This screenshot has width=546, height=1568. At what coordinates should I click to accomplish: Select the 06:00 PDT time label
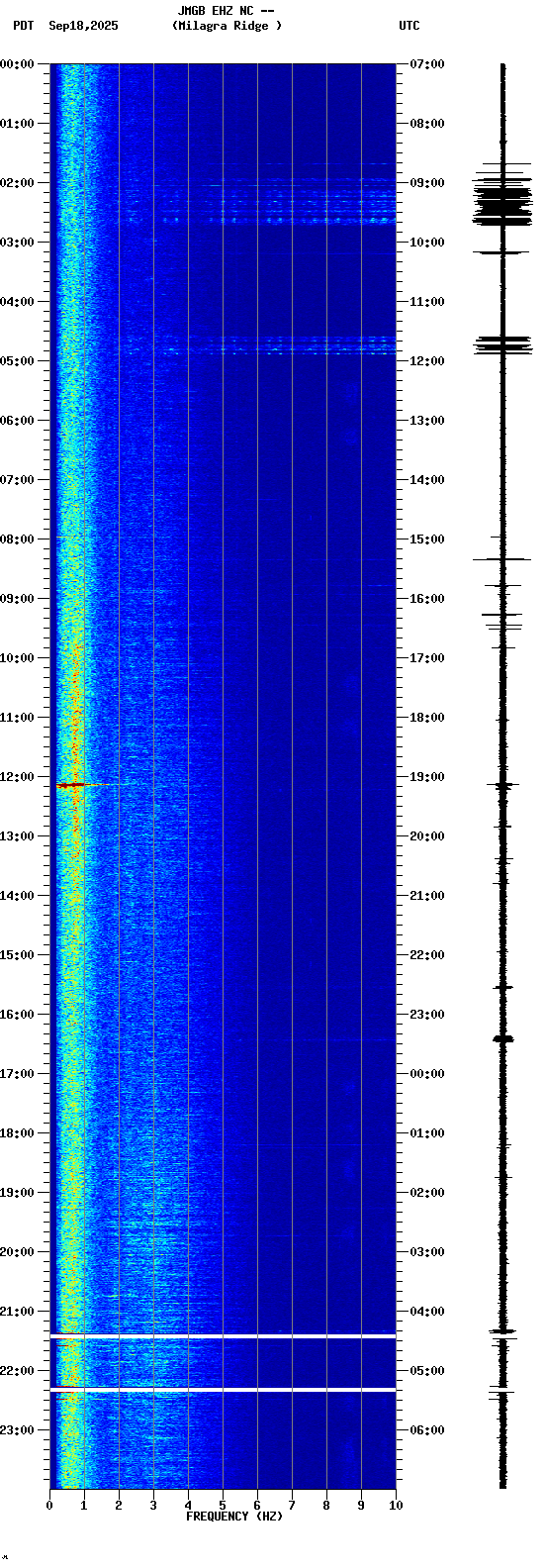(17, 421)
